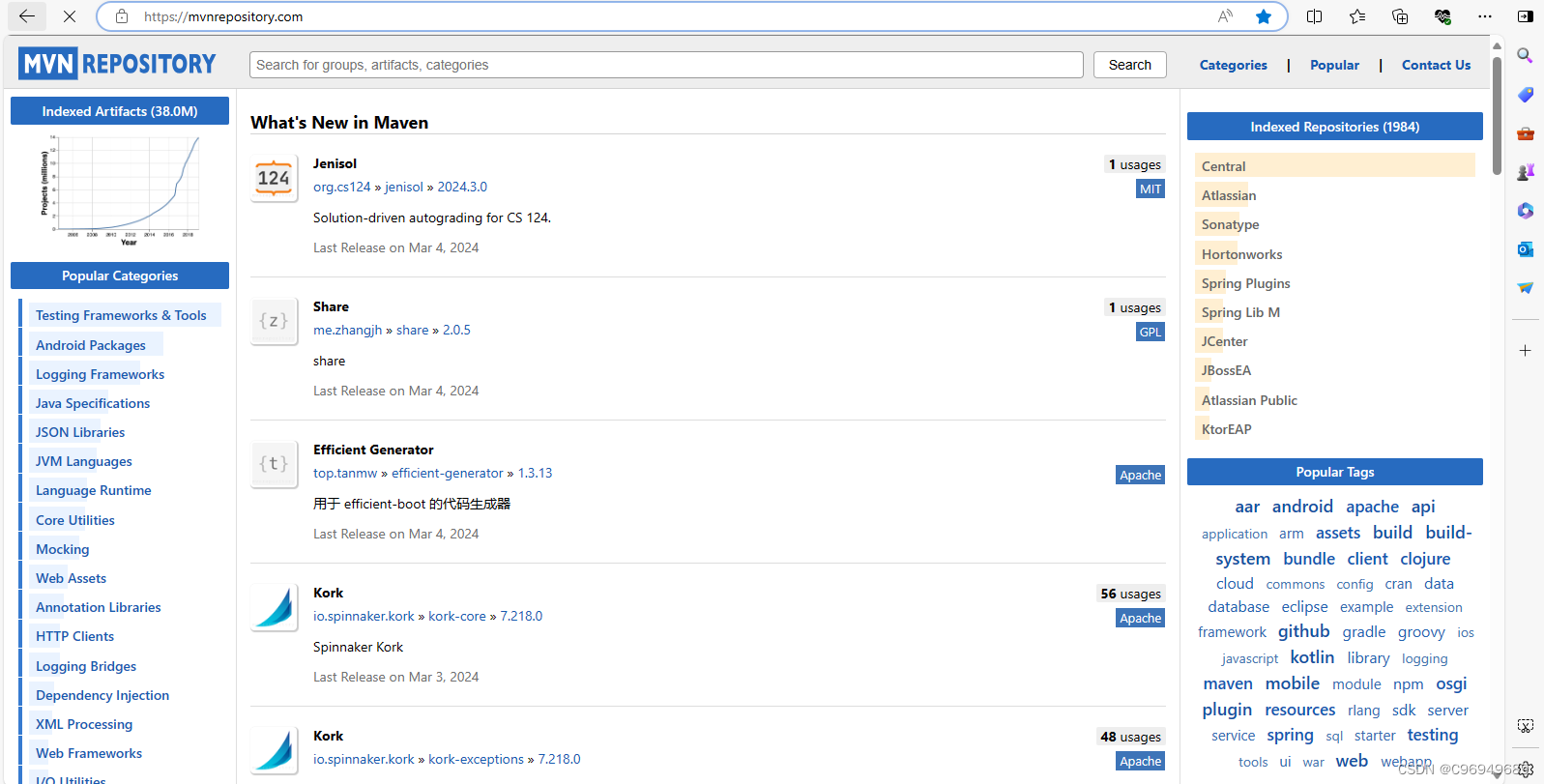Screen dimensions: 1544x784
Task: Open Logging Frameworks category
Action: coord(100,374)
